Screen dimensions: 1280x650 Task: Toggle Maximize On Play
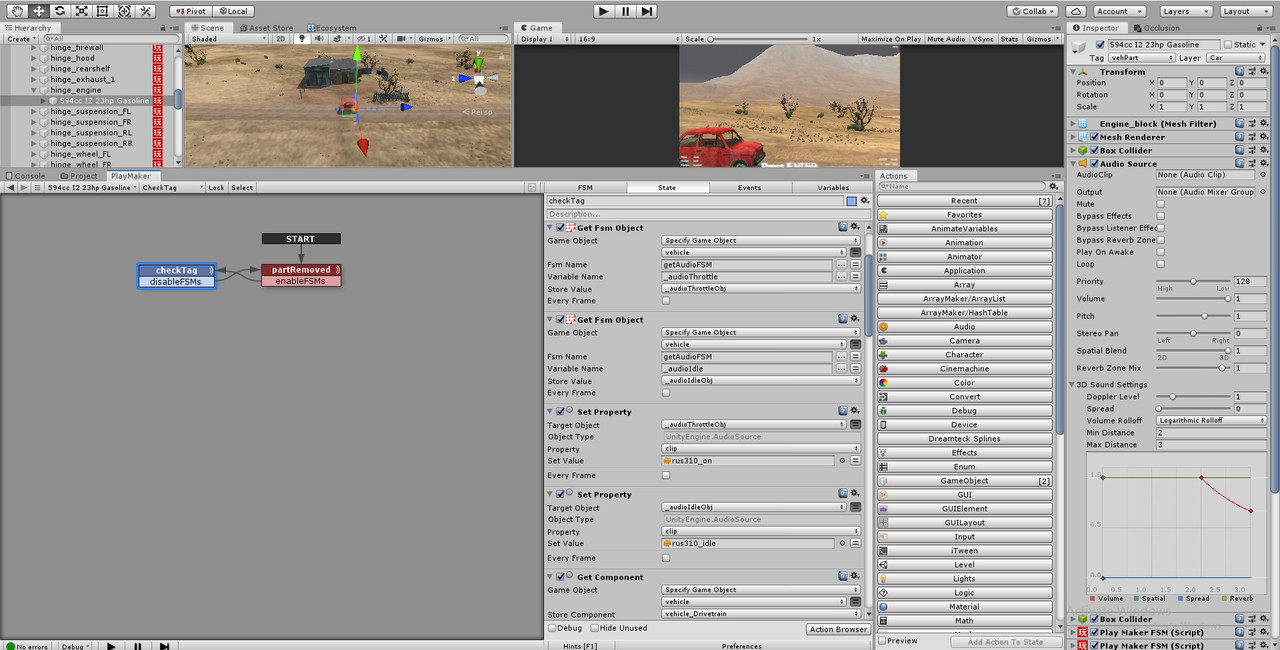tap(890, 39)
